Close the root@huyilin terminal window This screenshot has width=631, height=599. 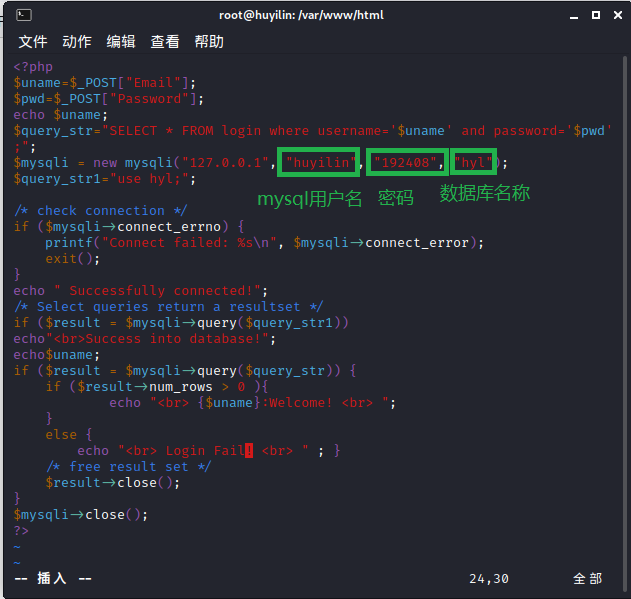[618, 15]
